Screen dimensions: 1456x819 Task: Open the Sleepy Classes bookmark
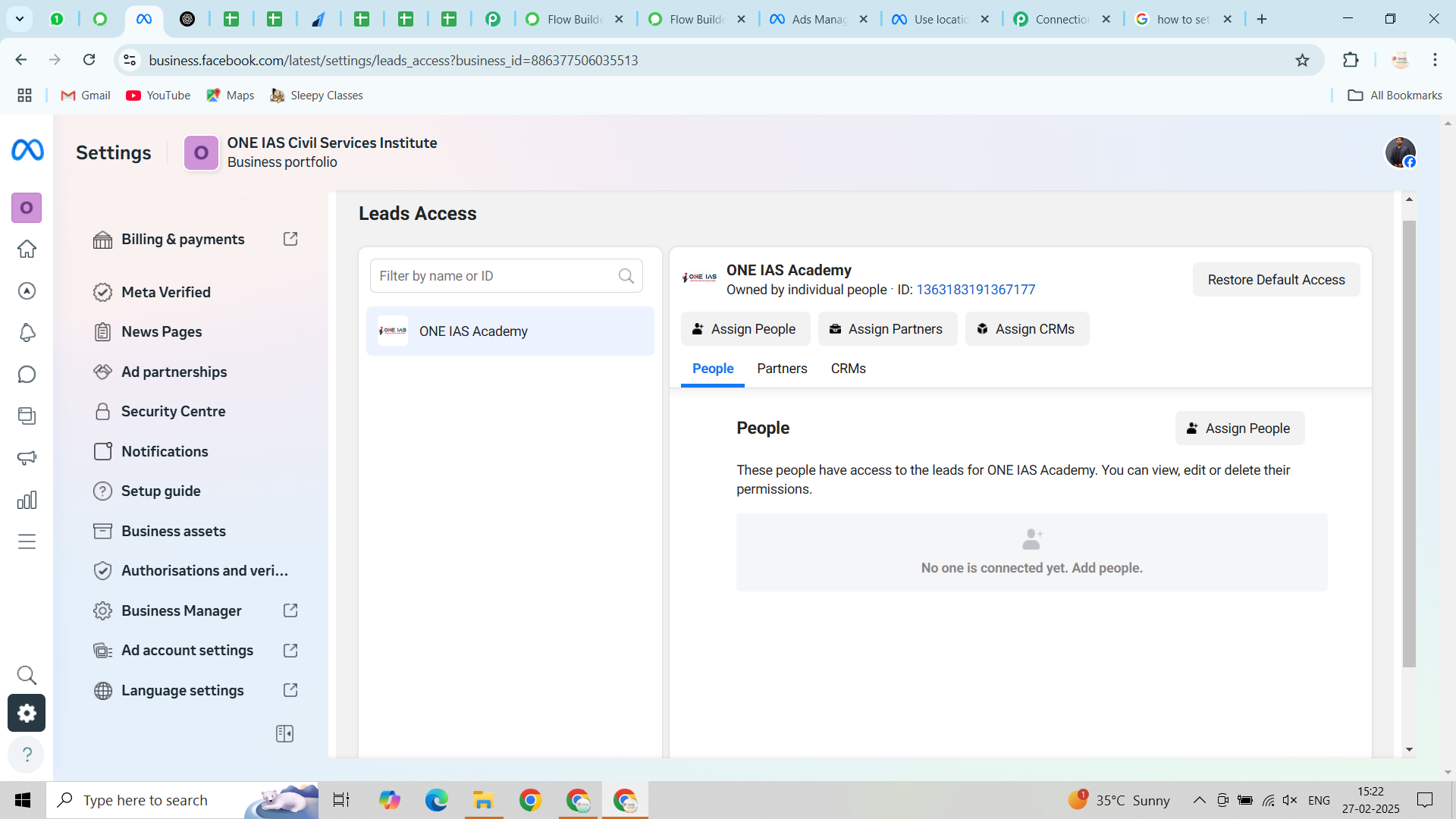pos(317,96)
